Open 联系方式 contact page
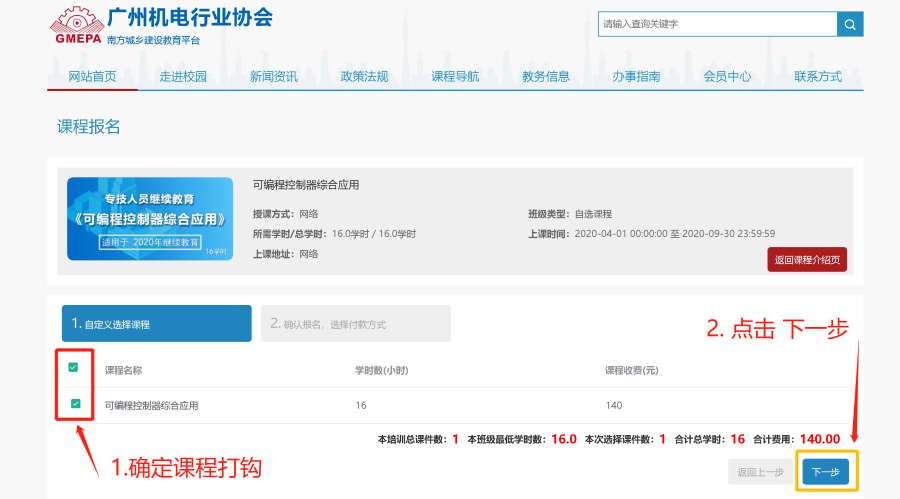This screenshot has height=499, width=900. tap(818, 77)
